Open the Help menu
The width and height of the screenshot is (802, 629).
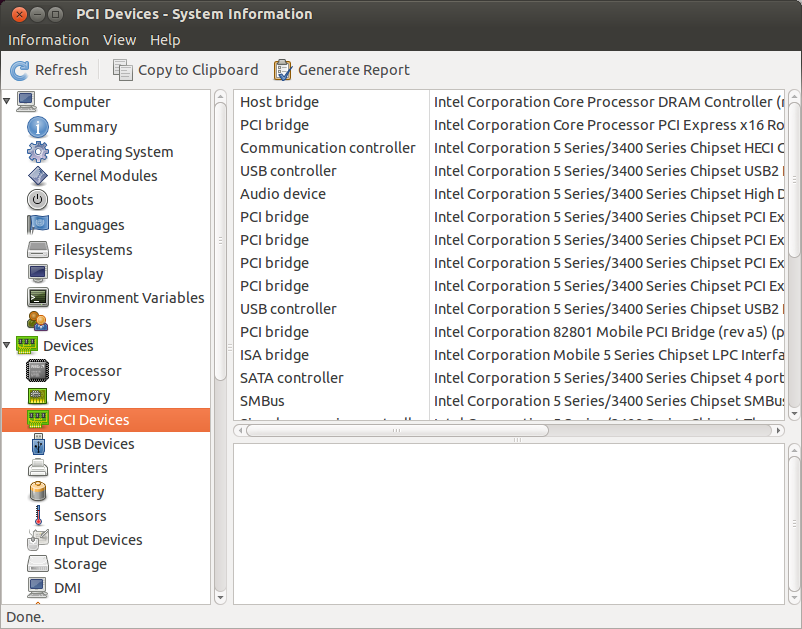(x=165, y=40)
